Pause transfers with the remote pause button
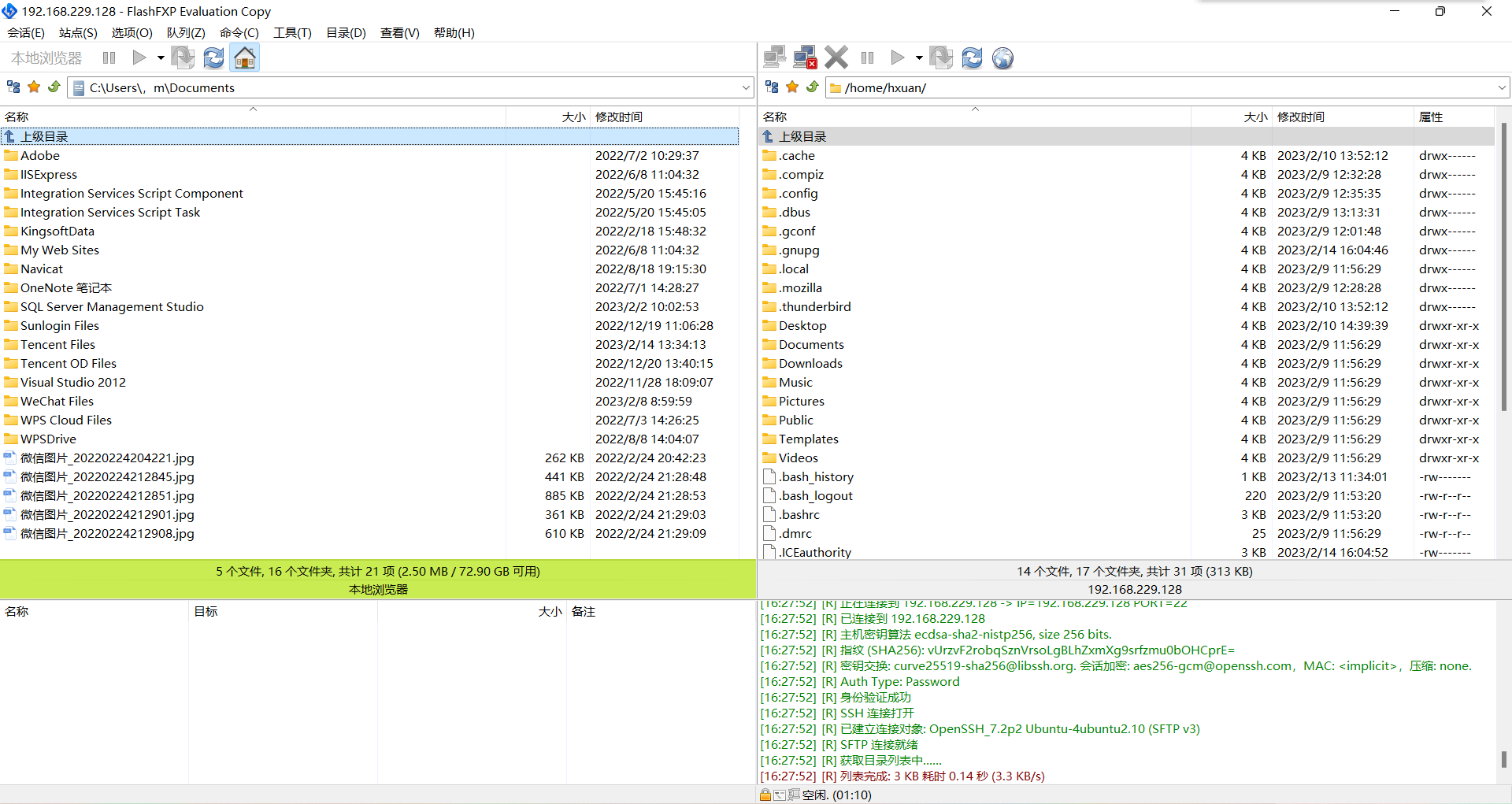 [867, 57]
